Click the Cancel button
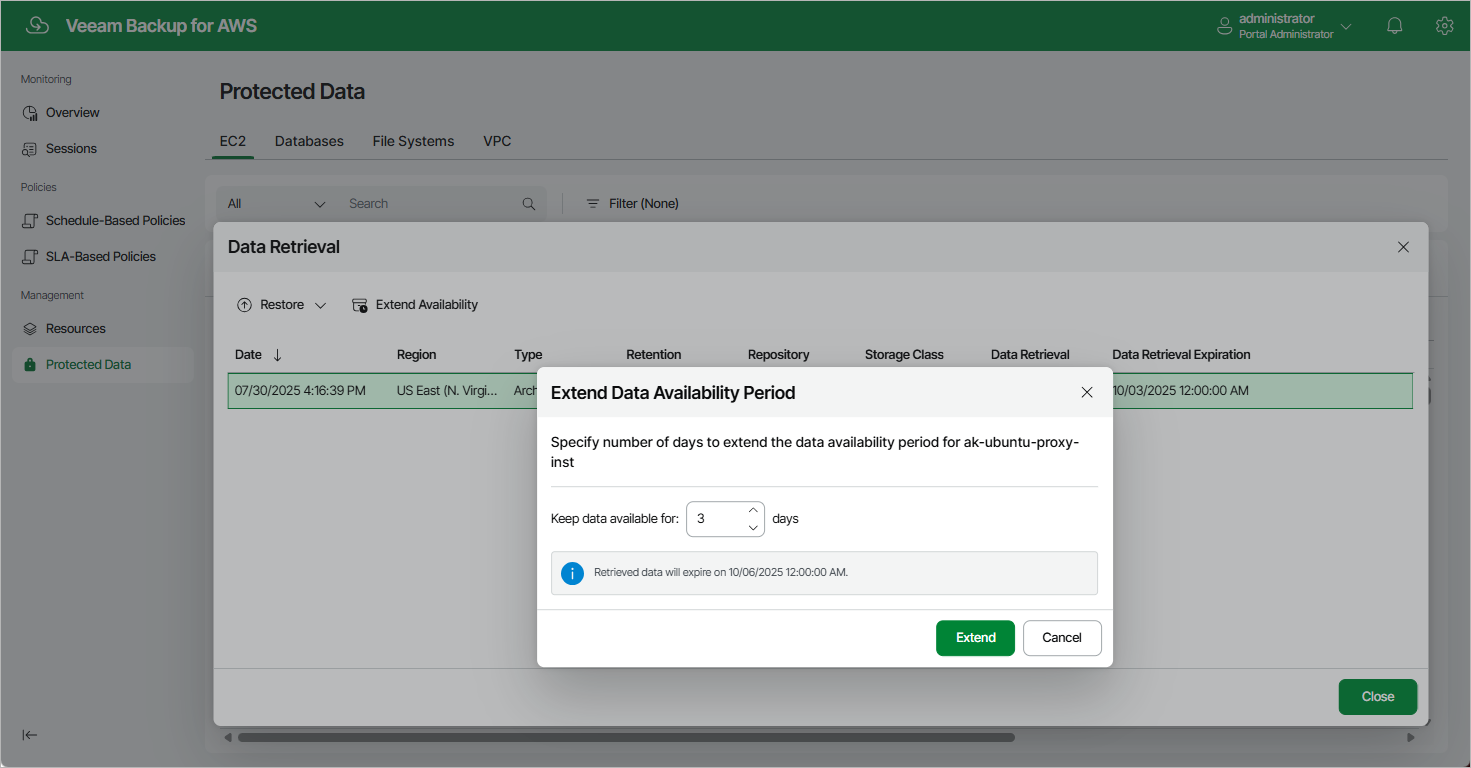The image size is (1471, 768). pos(1062,638)
